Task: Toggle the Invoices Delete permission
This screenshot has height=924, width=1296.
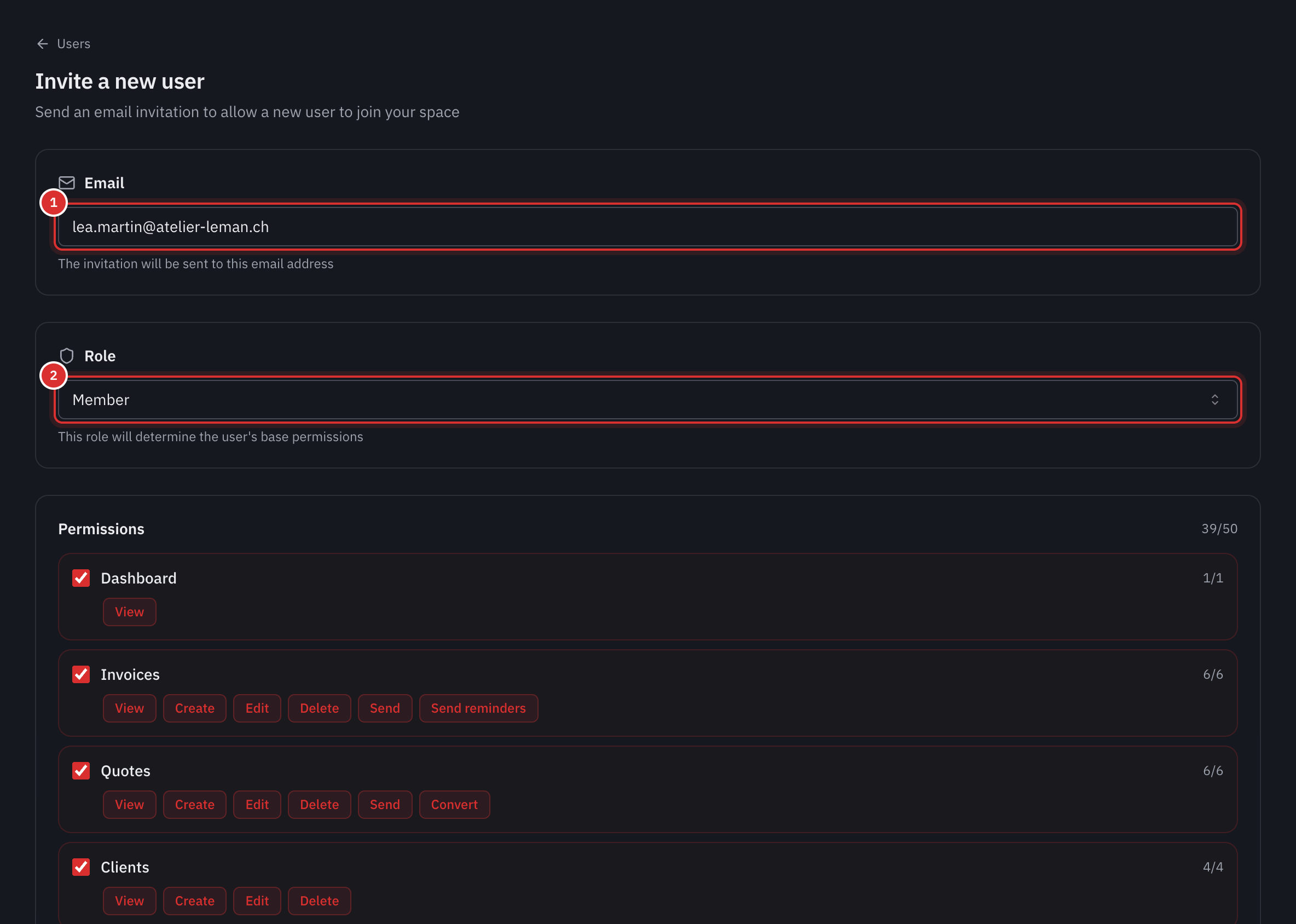Action: 319,708
